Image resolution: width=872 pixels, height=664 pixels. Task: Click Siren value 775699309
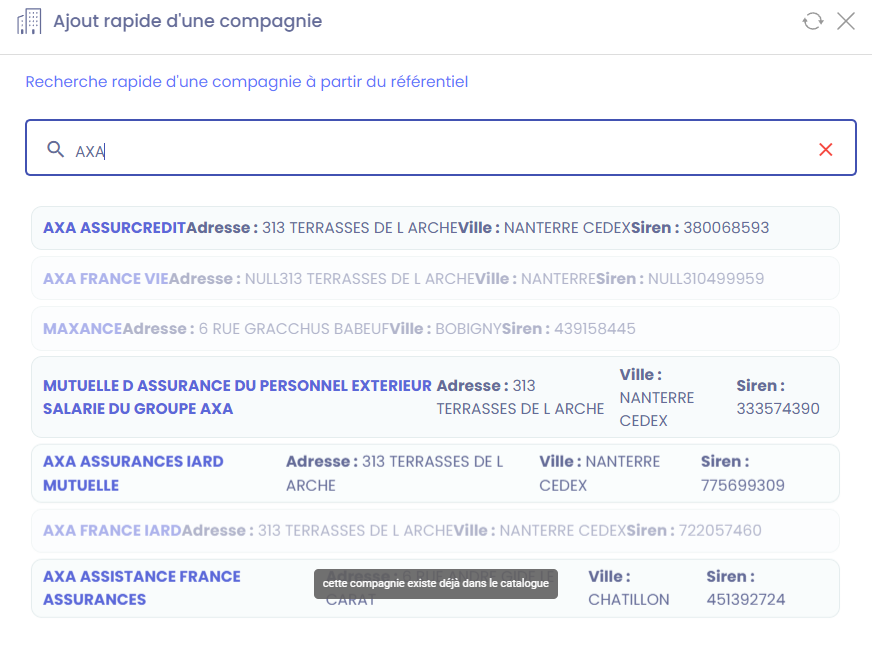pos(742,485)
